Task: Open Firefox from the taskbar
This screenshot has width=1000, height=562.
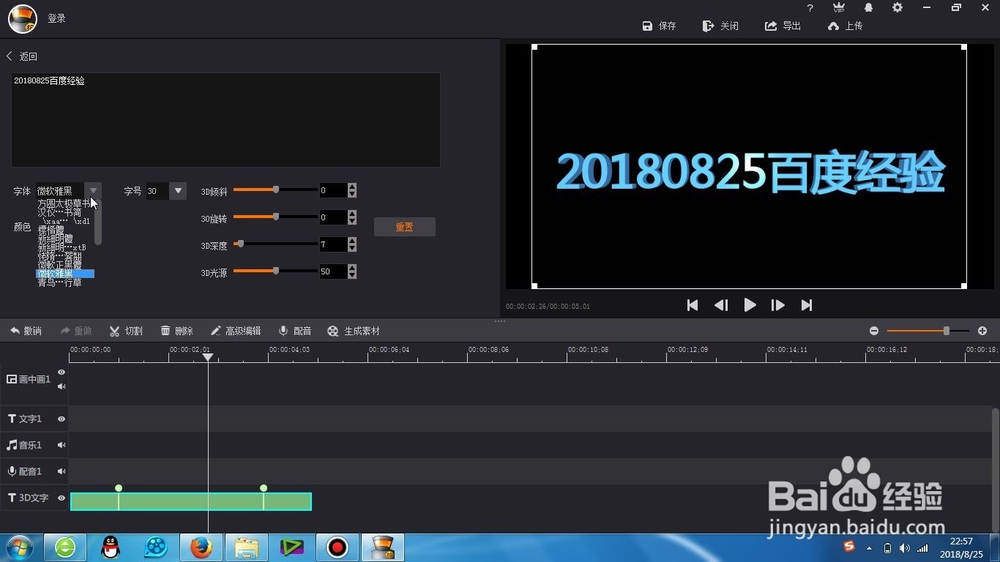Action: 201,547
